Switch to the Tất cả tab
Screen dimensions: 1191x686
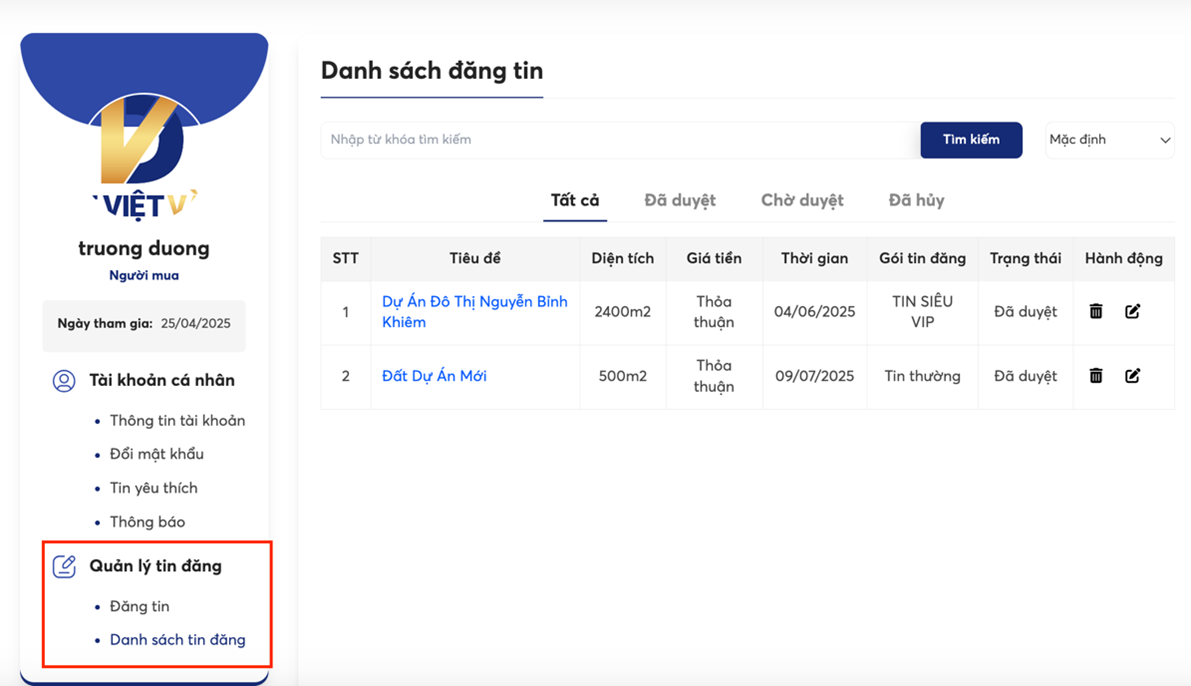[x=575, y=201]
